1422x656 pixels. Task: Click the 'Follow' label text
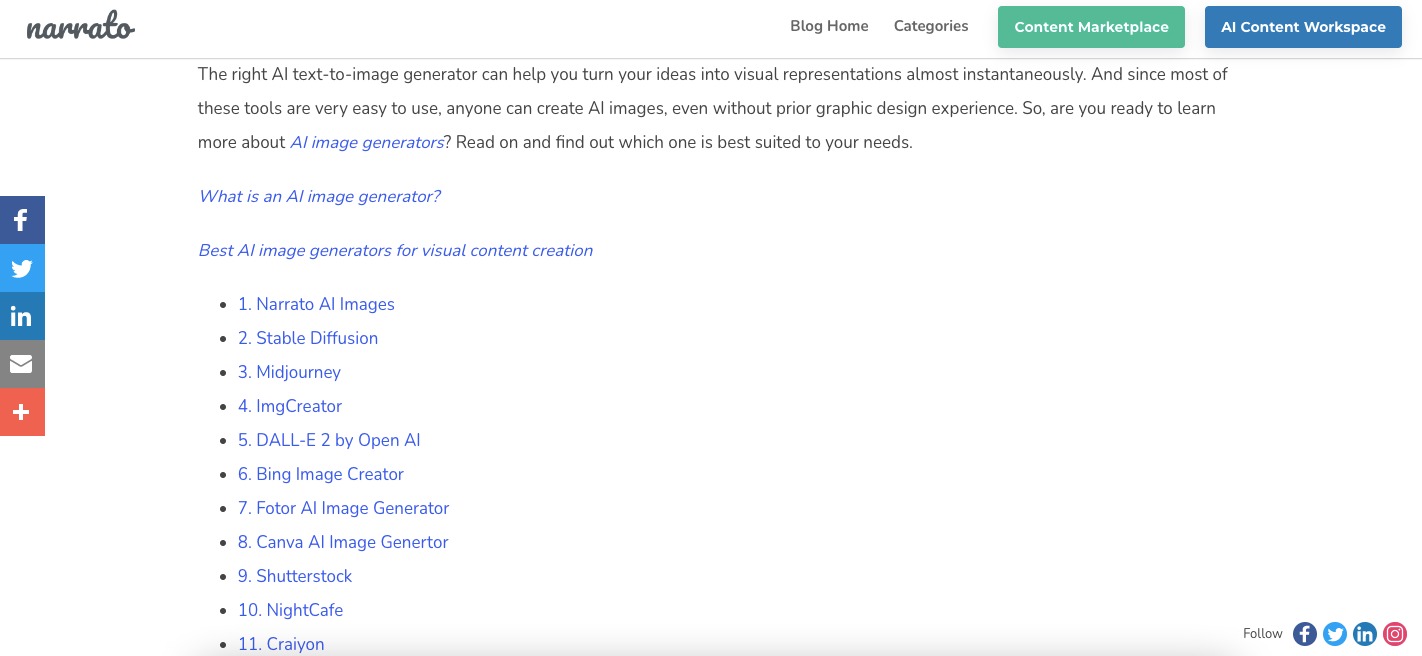coord(1263,634)
